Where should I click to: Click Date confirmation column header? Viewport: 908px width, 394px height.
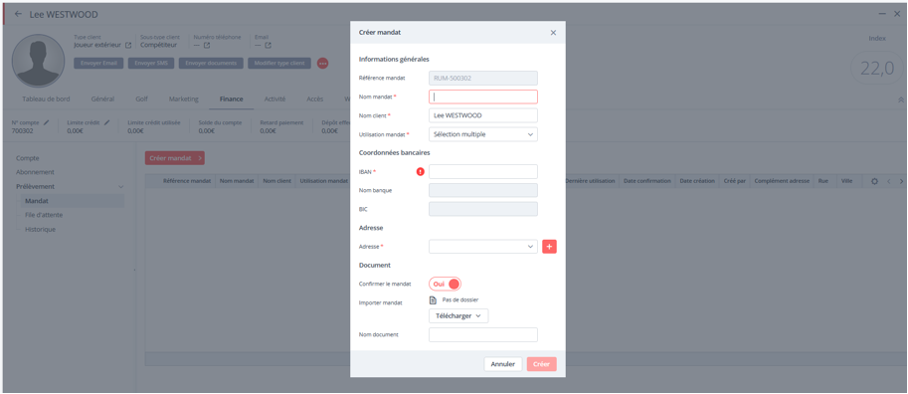647,181
